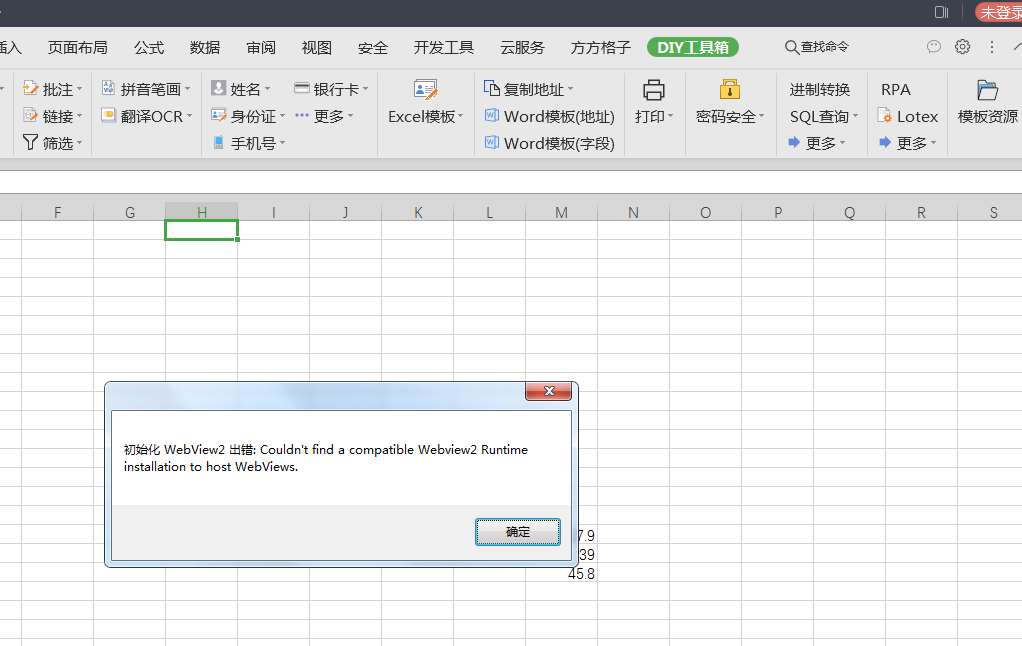Select the DIY工具箱 tab
Viewport: 1022px width, 646px height.
click(693, 48)
